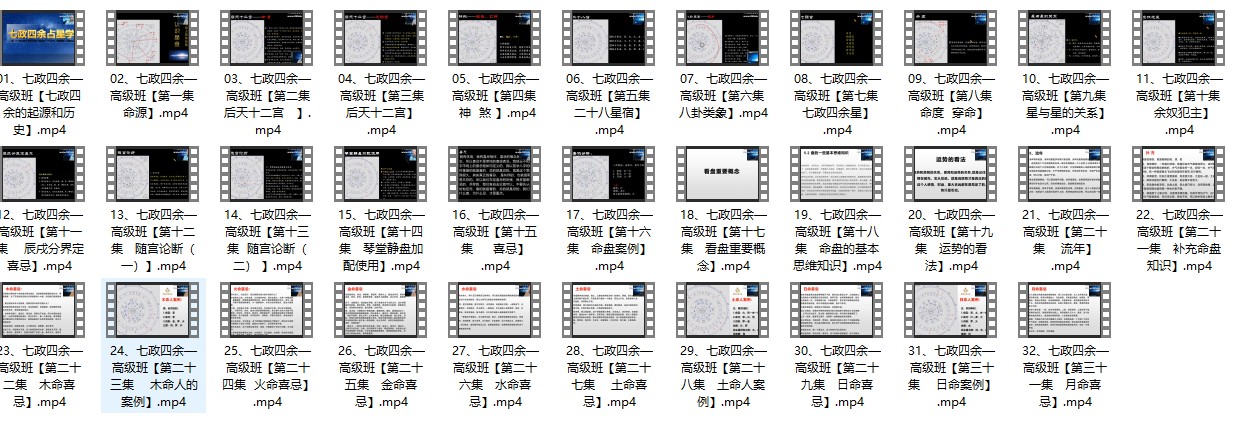Click the 09 第八集 命度 穿命 thumbnail
Viewport: 1235px width, 447px height.
951,37
